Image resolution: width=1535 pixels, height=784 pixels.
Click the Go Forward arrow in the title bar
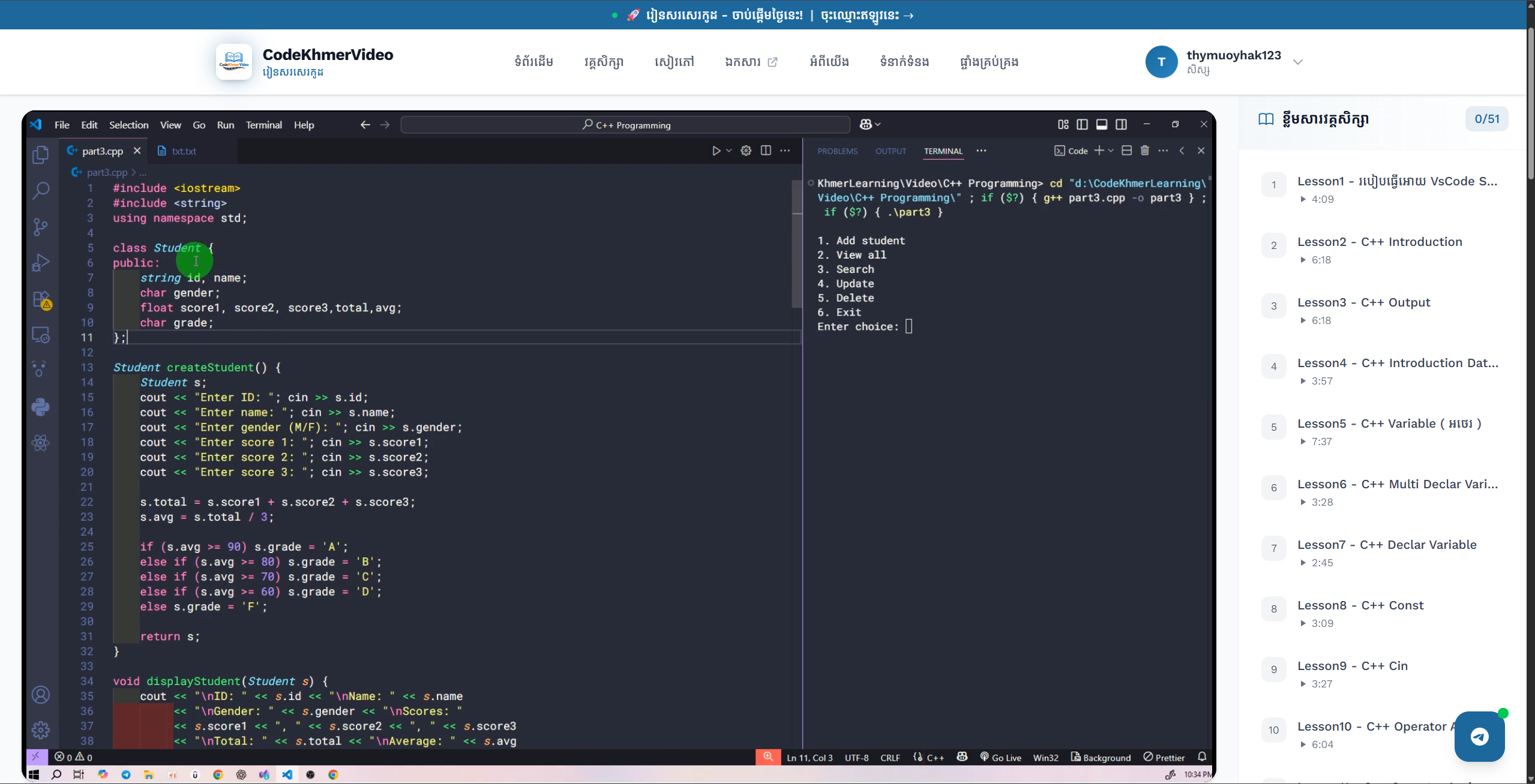coord(385,125)
